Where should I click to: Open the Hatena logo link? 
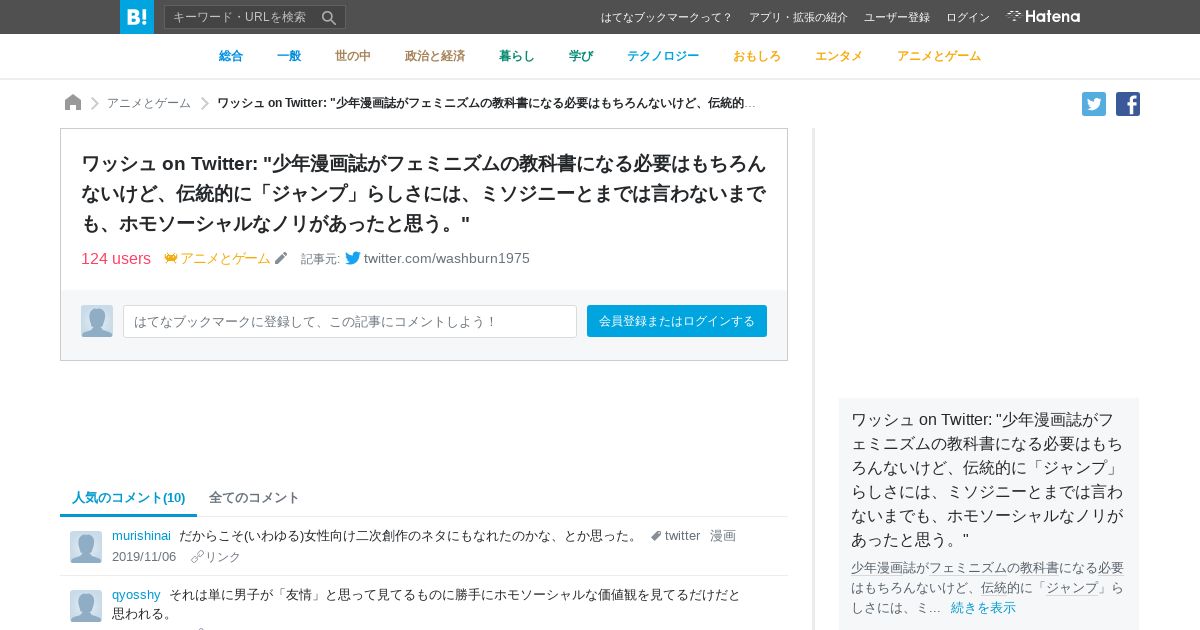[x=1043, y=17]
